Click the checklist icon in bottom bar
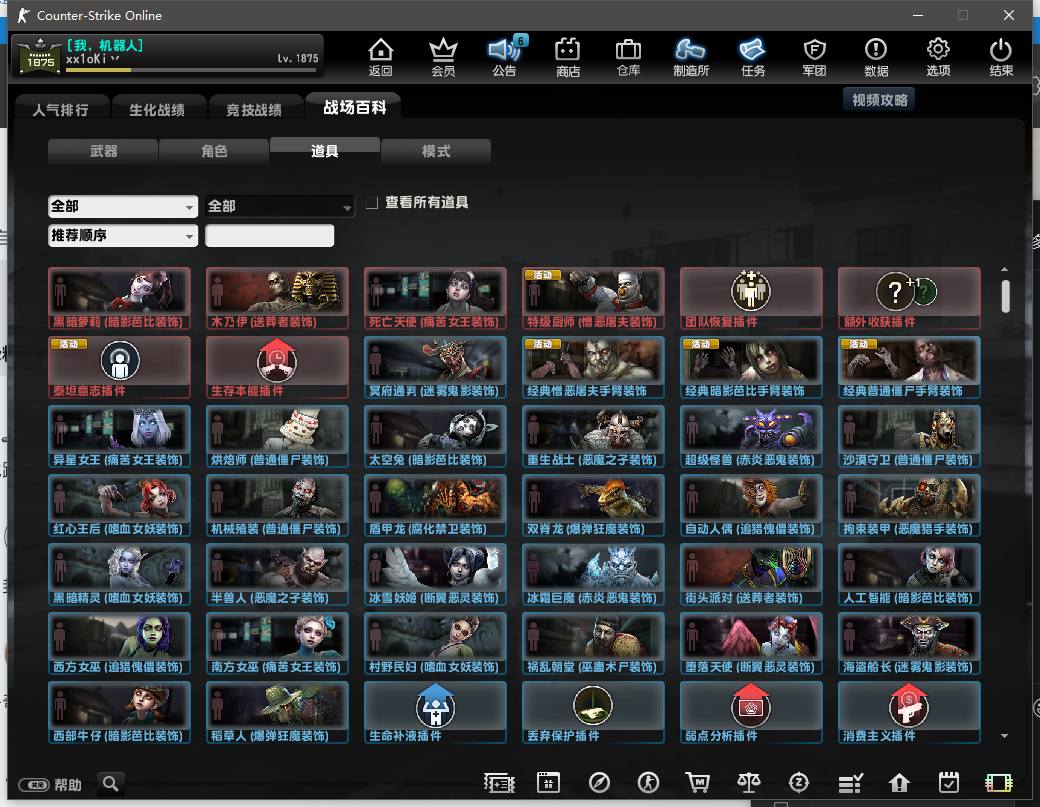The height and width of the screenshot is (807, 1040). pyautogui.click(x=850, y=783)
